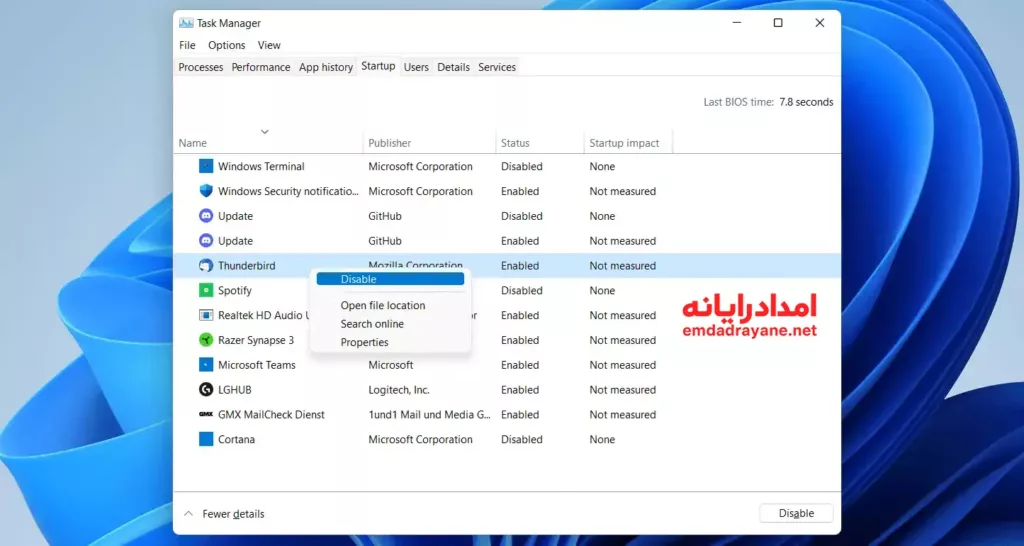
Task: Select the Microsoft Teams row name
Action: pyautogui.click(x=257, y=365)
